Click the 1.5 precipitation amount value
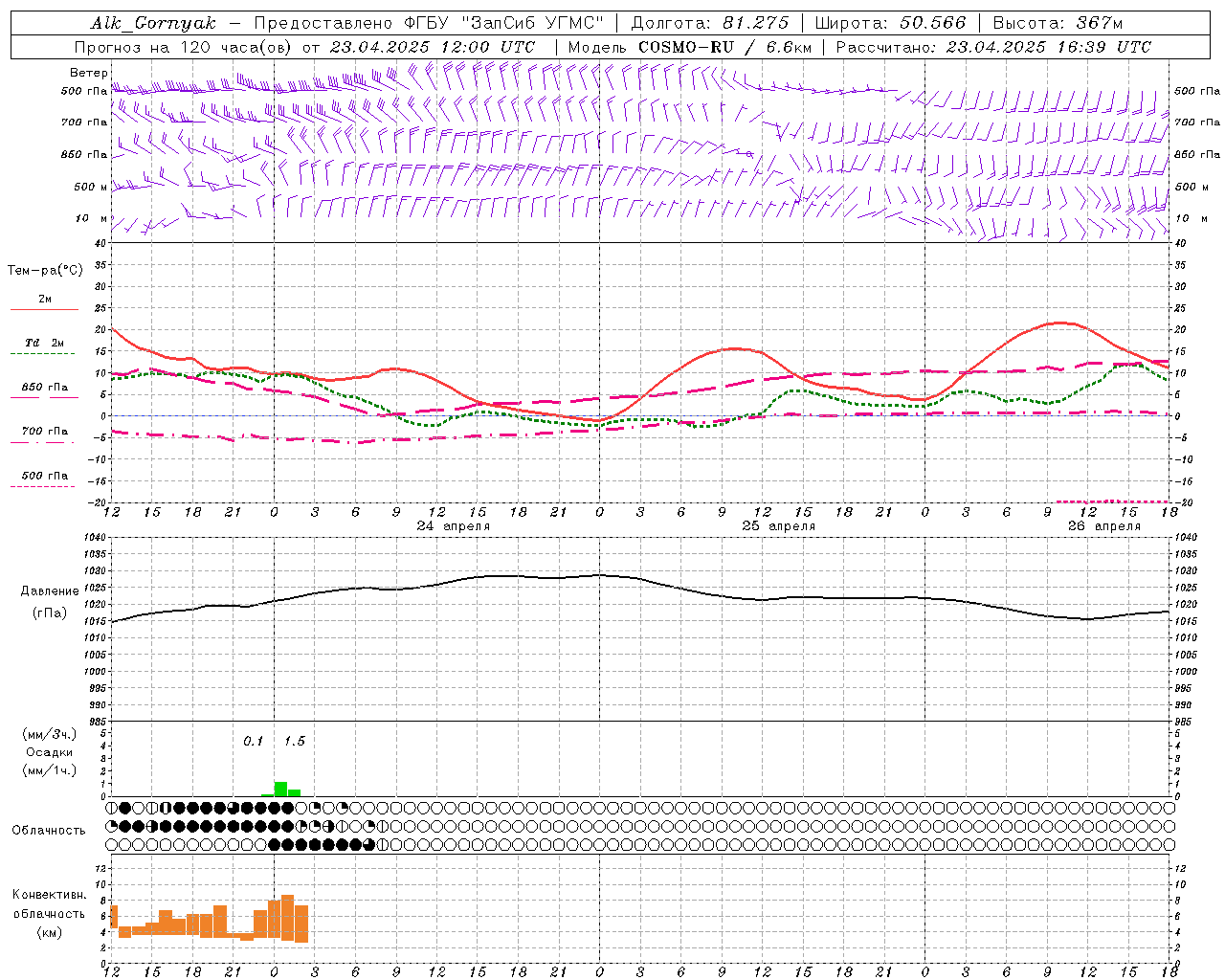1225x980 pixels. point(294,742)
